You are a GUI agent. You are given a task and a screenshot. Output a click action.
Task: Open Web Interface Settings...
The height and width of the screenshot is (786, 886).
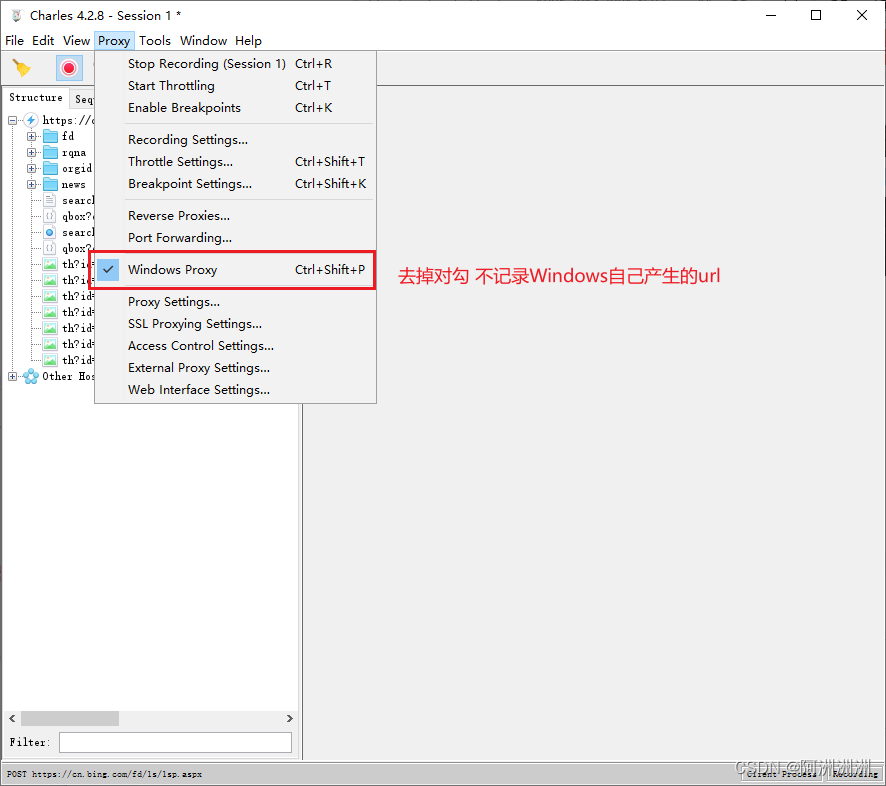tap(236, 390)
